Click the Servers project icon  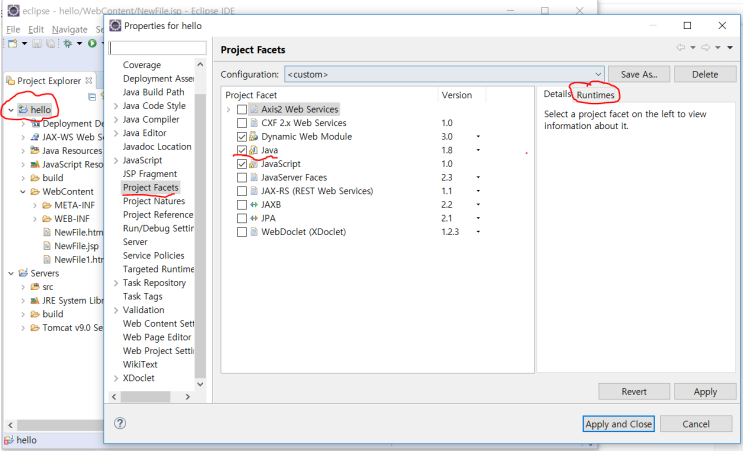(23, 273)
